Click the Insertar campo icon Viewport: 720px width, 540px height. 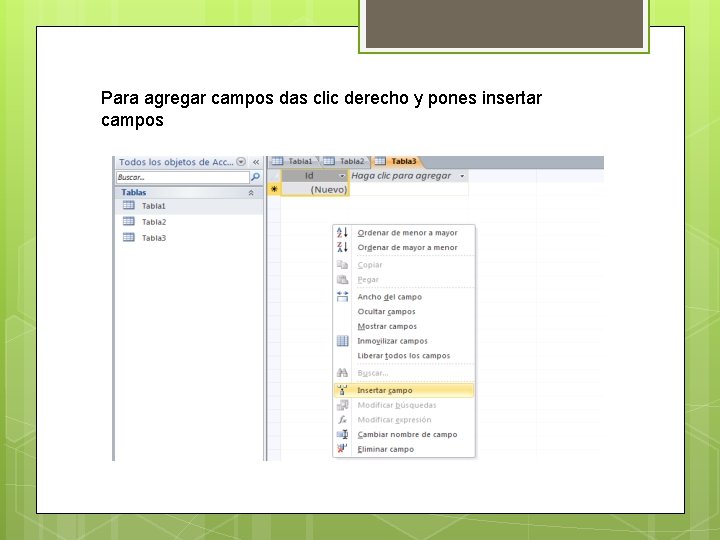(x=342, y=390)
